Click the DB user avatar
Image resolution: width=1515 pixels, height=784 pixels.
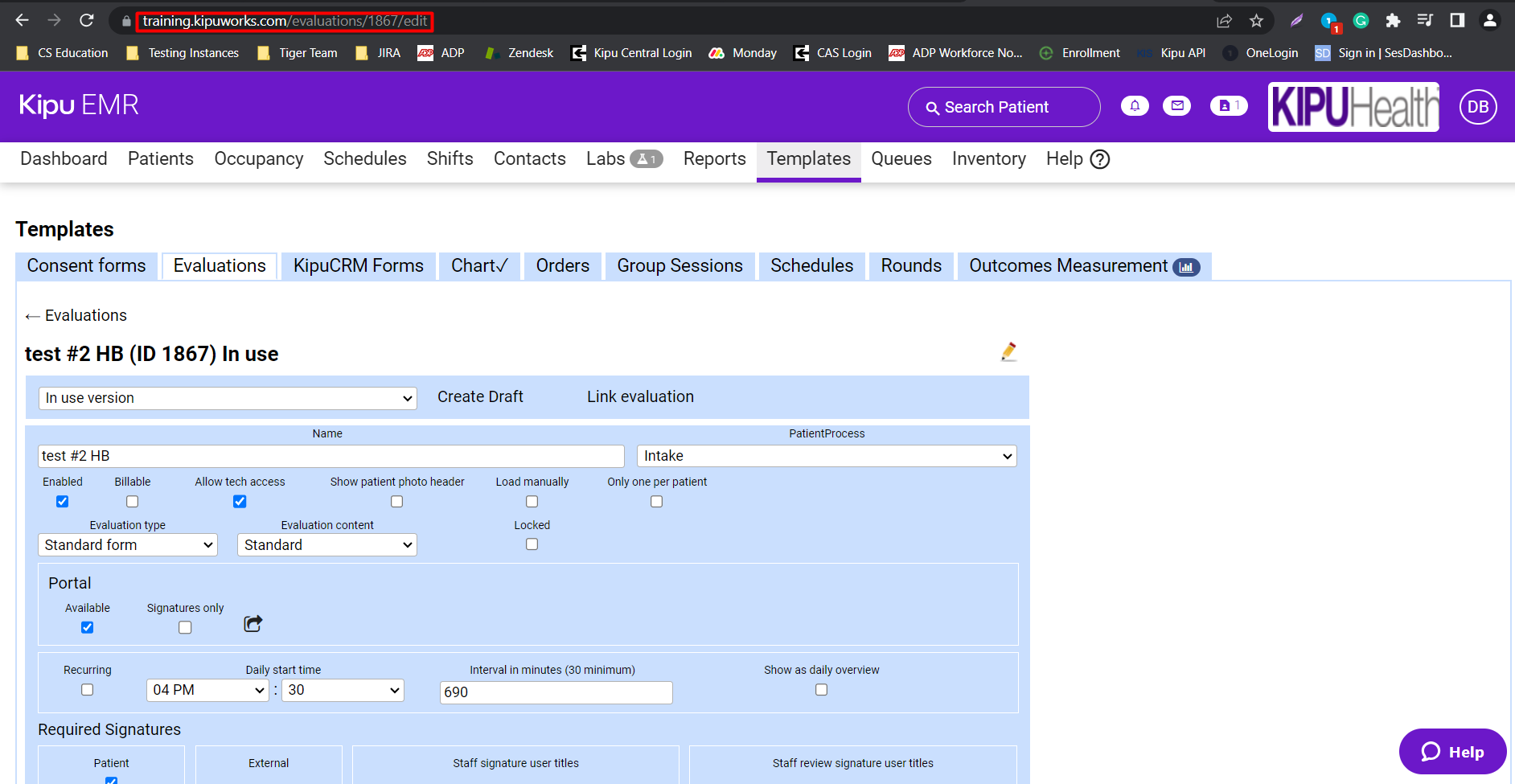coord(1478,106)
